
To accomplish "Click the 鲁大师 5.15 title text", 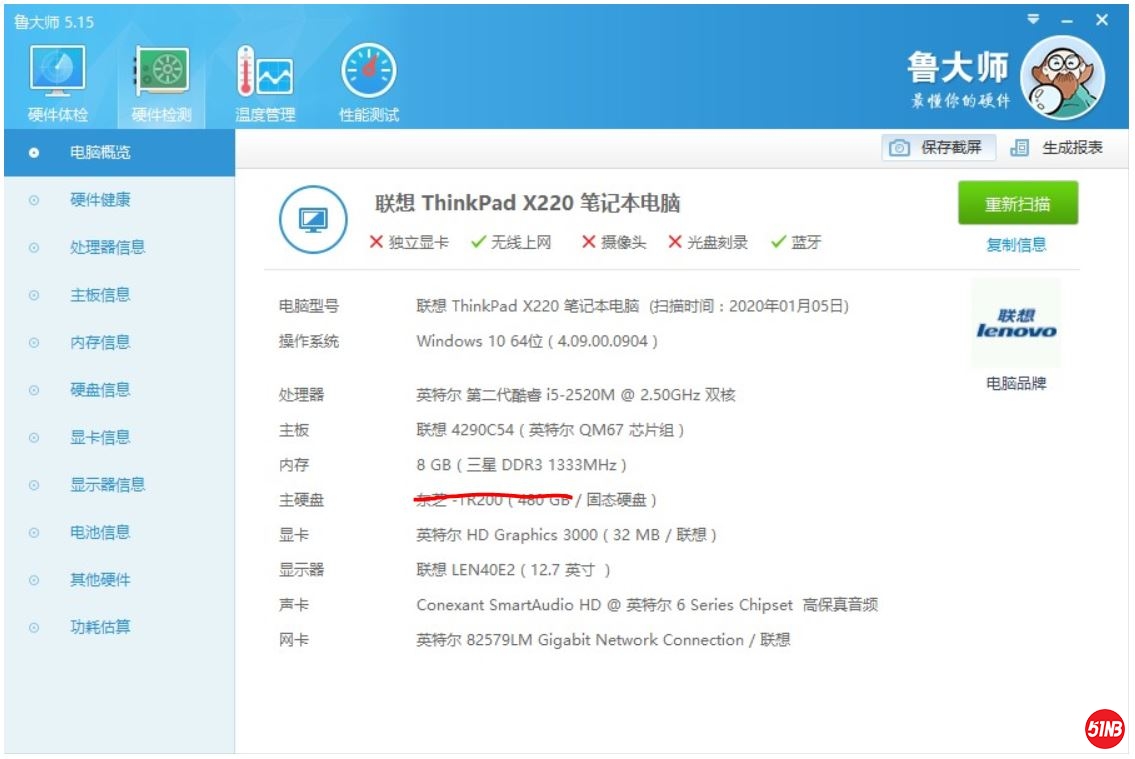I will (x=54, y=22).
